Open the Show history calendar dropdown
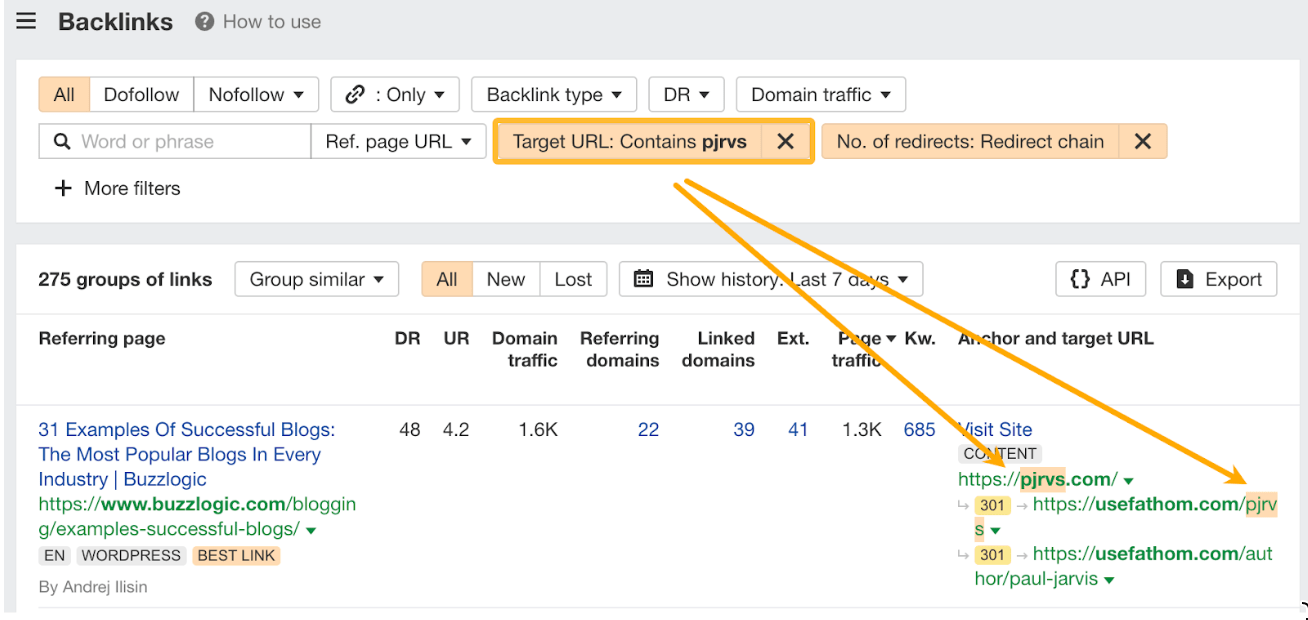Viewport: 1308px width, 620px height. (770, 280)
